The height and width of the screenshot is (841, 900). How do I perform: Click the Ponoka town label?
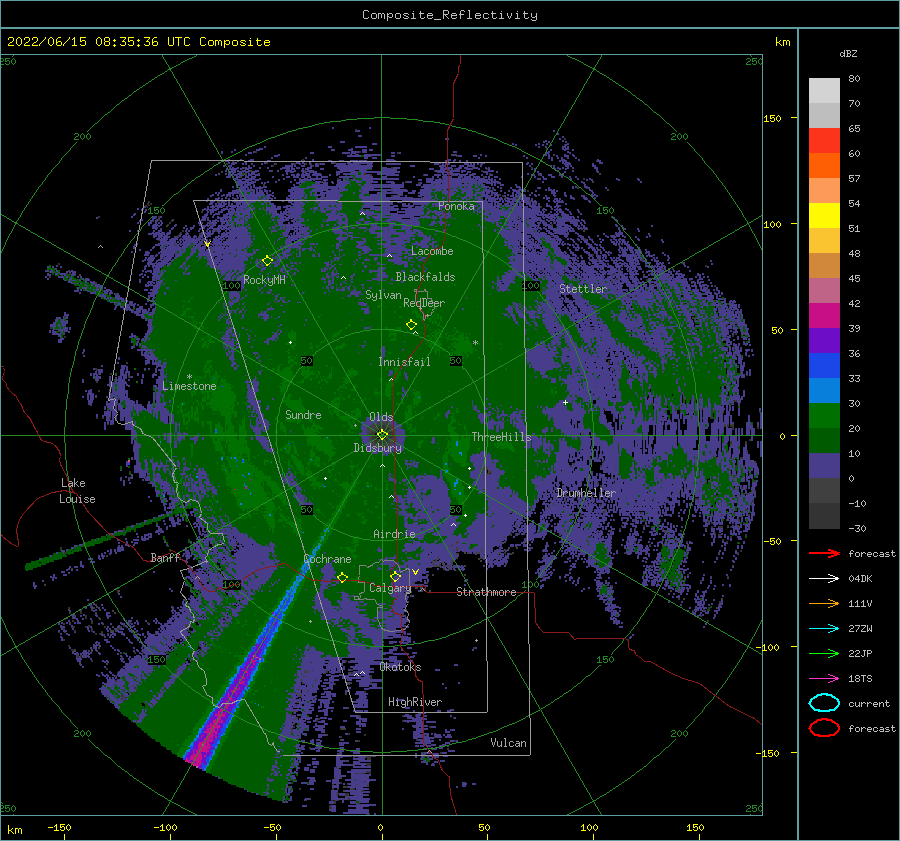click(456, 206)
